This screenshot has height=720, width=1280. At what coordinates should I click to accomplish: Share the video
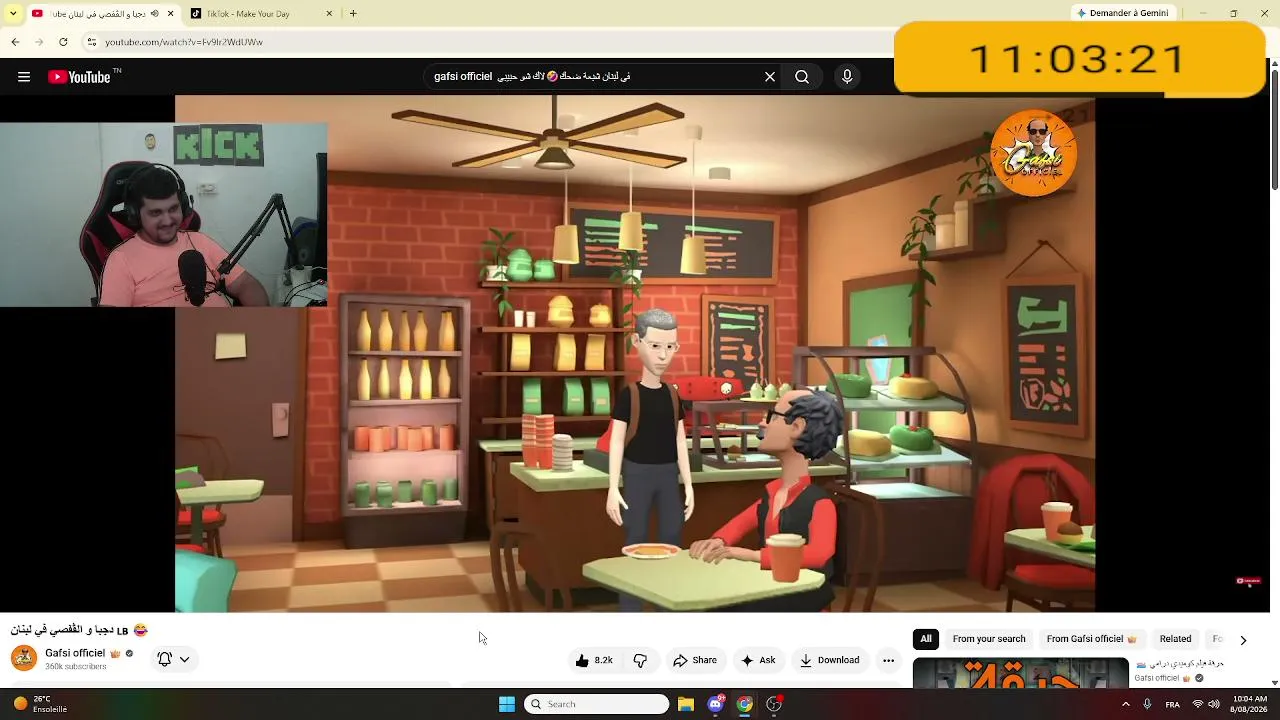[695, 660]
